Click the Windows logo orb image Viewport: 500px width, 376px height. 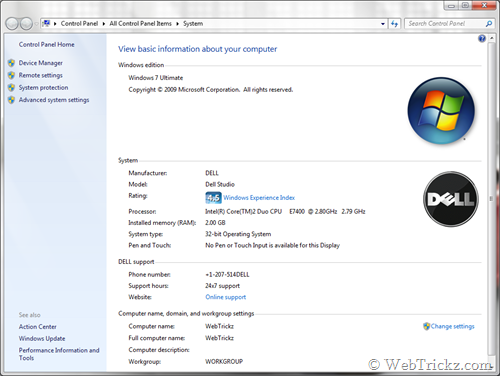[441, 111]
